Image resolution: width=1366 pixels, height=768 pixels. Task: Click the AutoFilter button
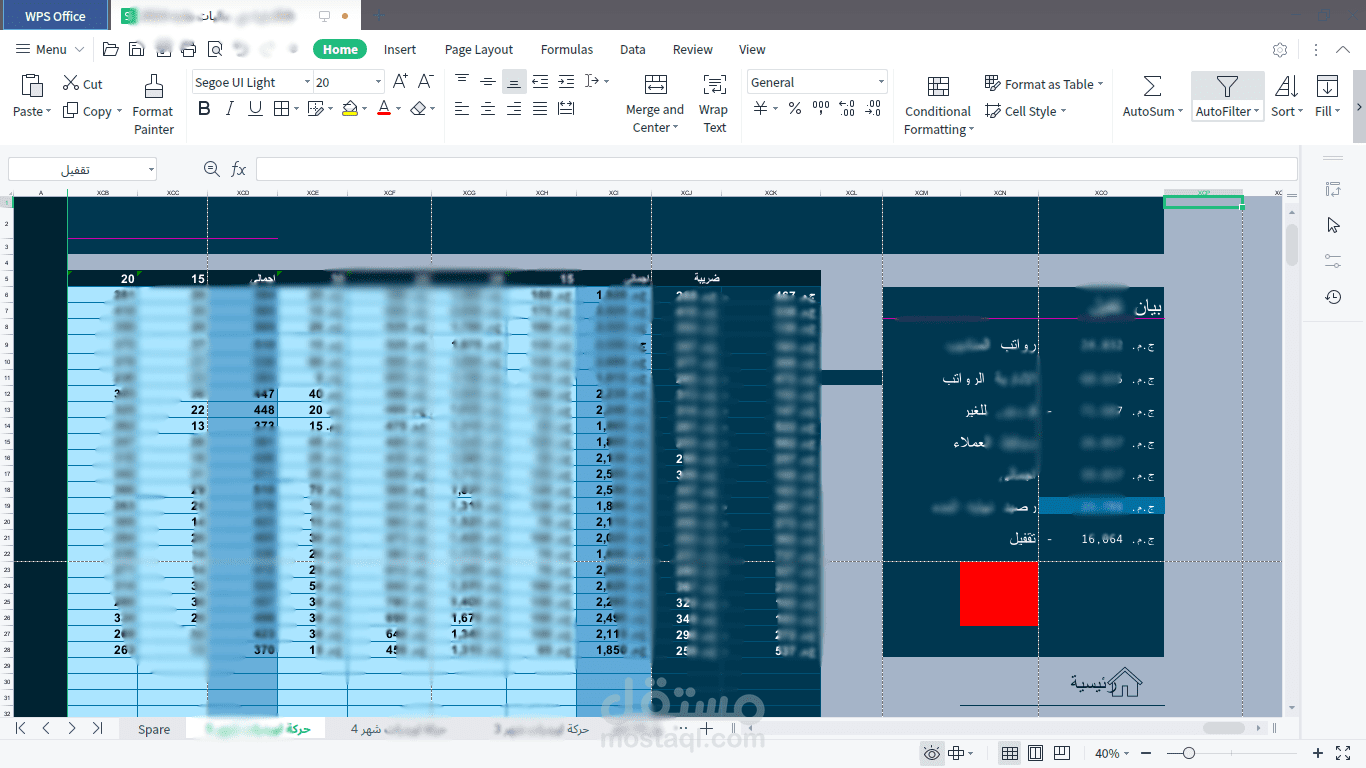pyautogui.click(x=1228, y=96)
